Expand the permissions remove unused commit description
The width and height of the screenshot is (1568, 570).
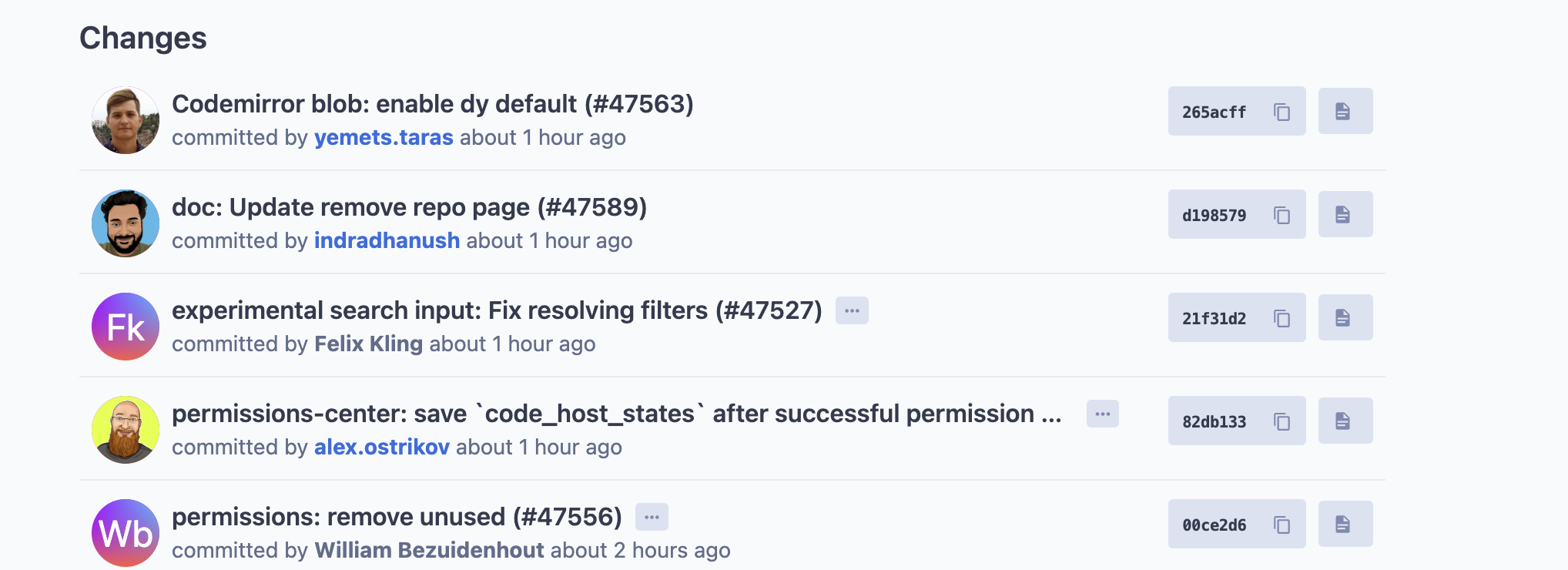click(652, 517)
